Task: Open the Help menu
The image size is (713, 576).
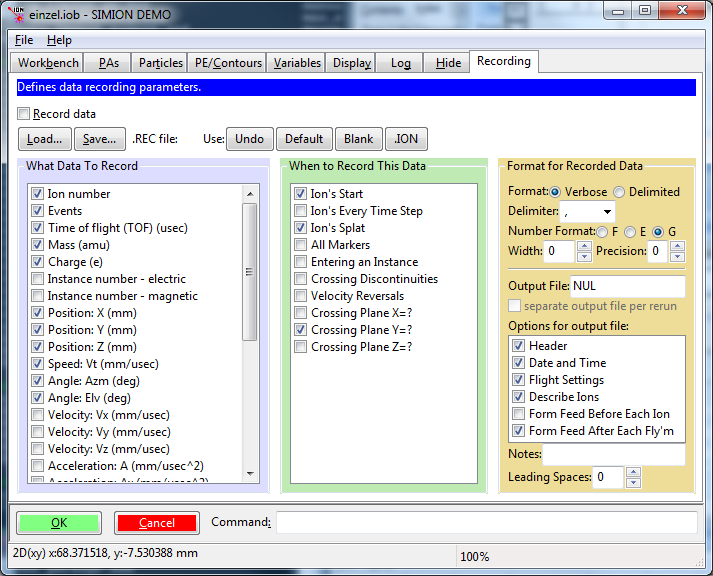Action: tap(59, 40)
